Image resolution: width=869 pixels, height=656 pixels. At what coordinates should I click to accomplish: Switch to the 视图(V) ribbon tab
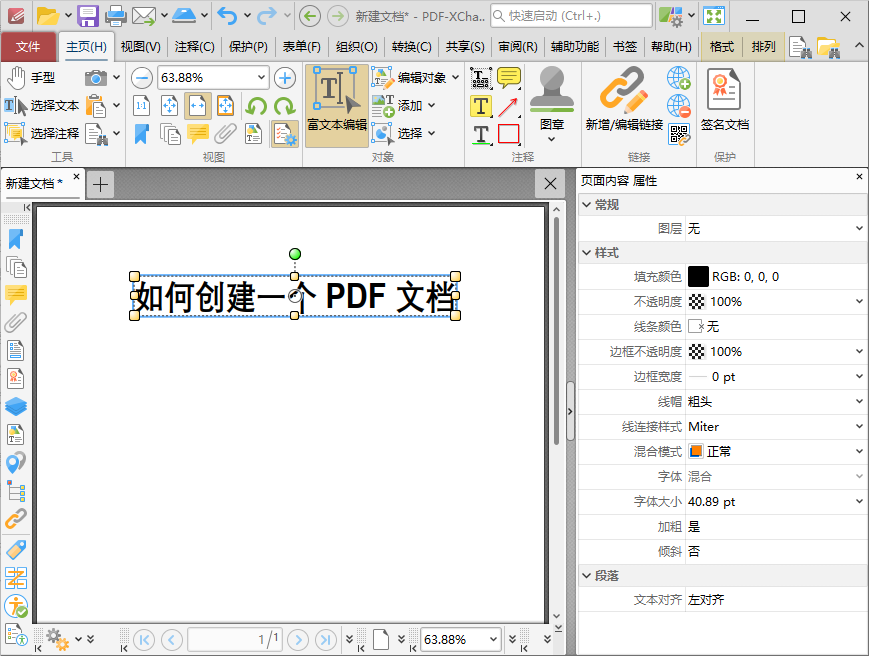[x=139, y=46]
